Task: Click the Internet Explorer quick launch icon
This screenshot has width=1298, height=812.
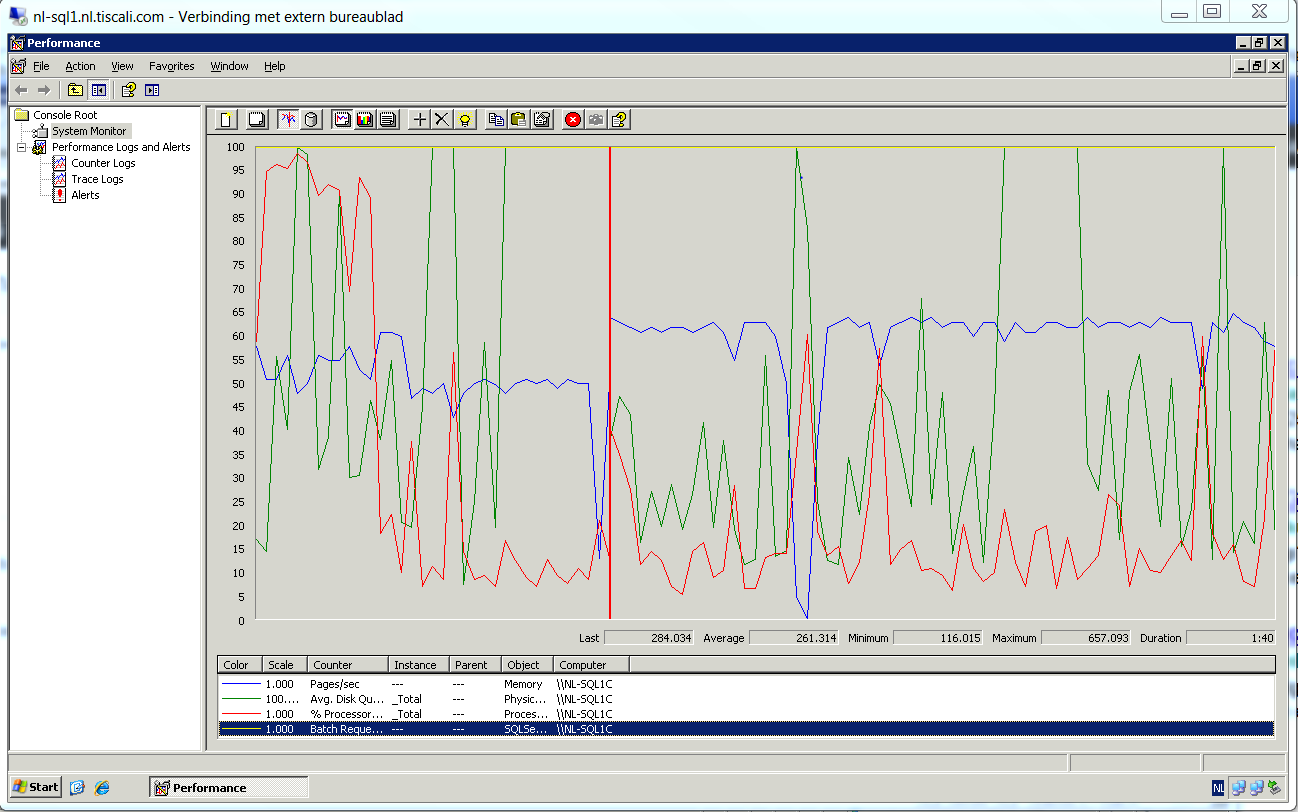Action: (101, 787)
